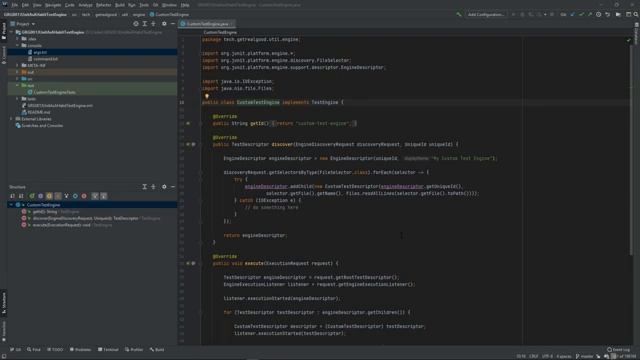Open the Tools menu
640x360 pixels.
144,5
